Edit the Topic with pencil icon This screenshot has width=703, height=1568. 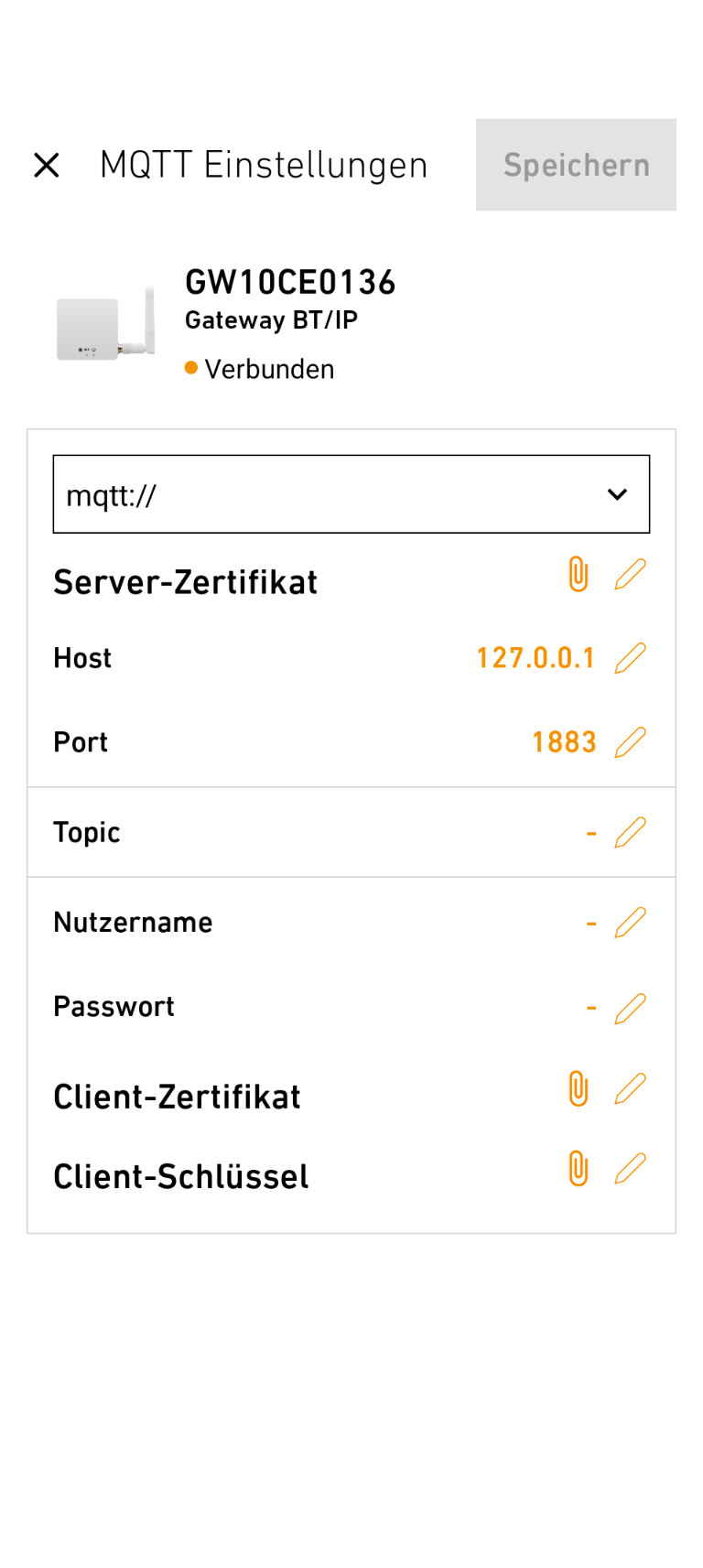(x=631, y=833)
